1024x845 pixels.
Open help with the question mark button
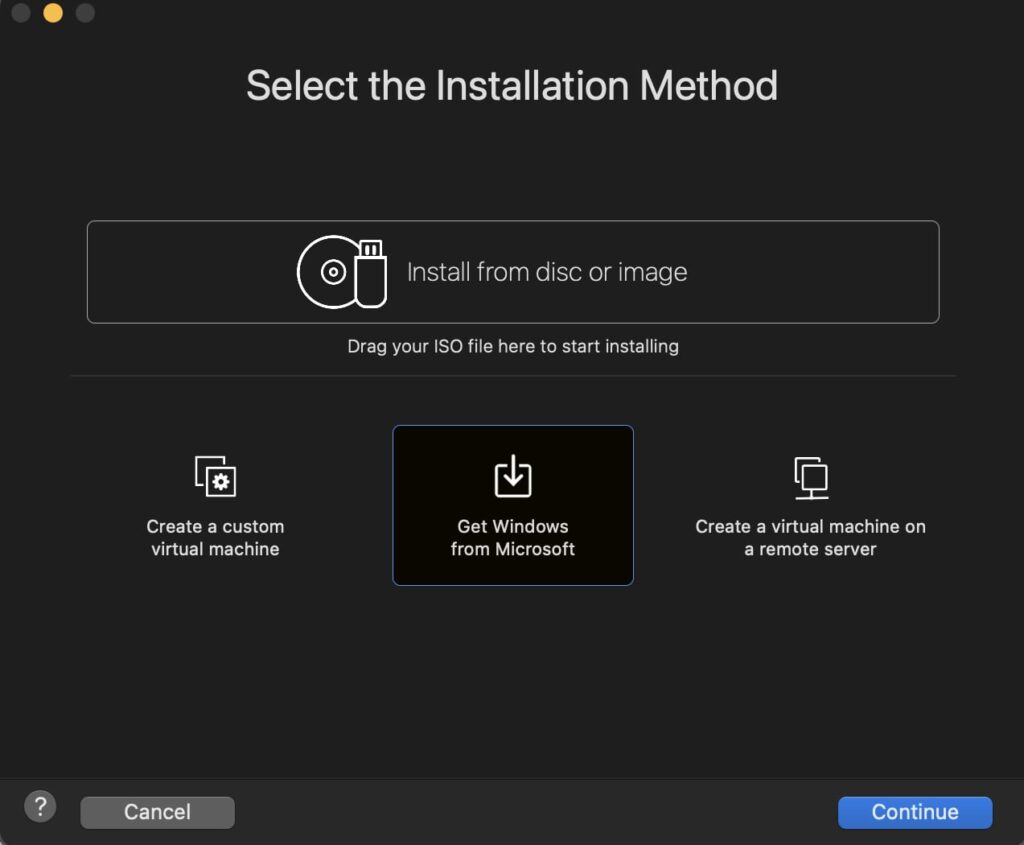pos(40,806)
